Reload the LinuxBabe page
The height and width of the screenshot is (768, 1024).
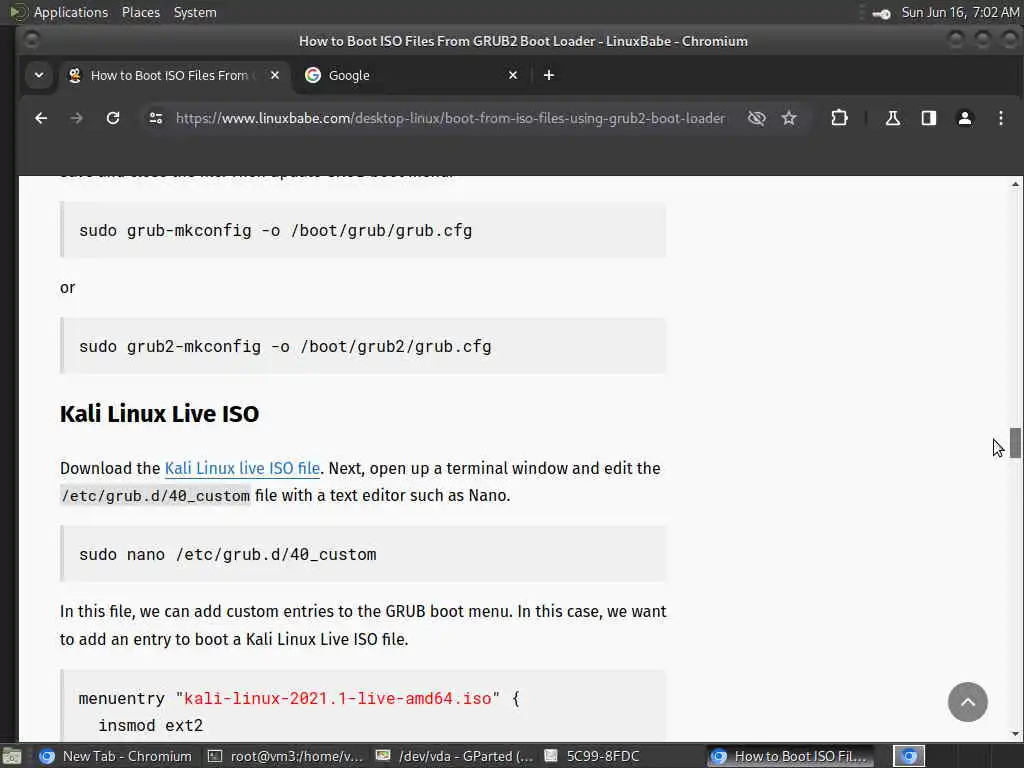point(113,118)
